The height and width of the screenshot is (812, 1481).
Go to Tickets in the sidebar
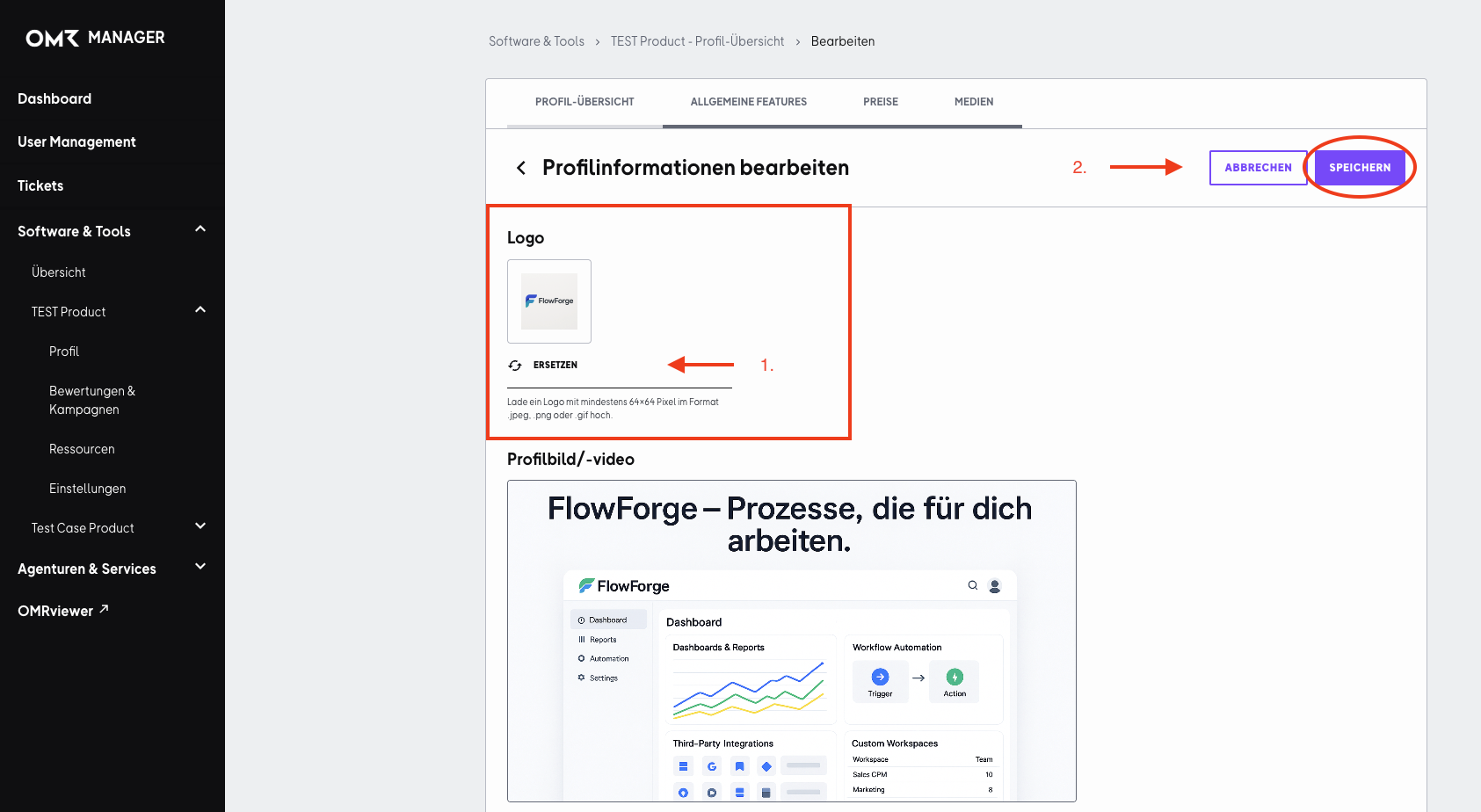pos(40,185)
